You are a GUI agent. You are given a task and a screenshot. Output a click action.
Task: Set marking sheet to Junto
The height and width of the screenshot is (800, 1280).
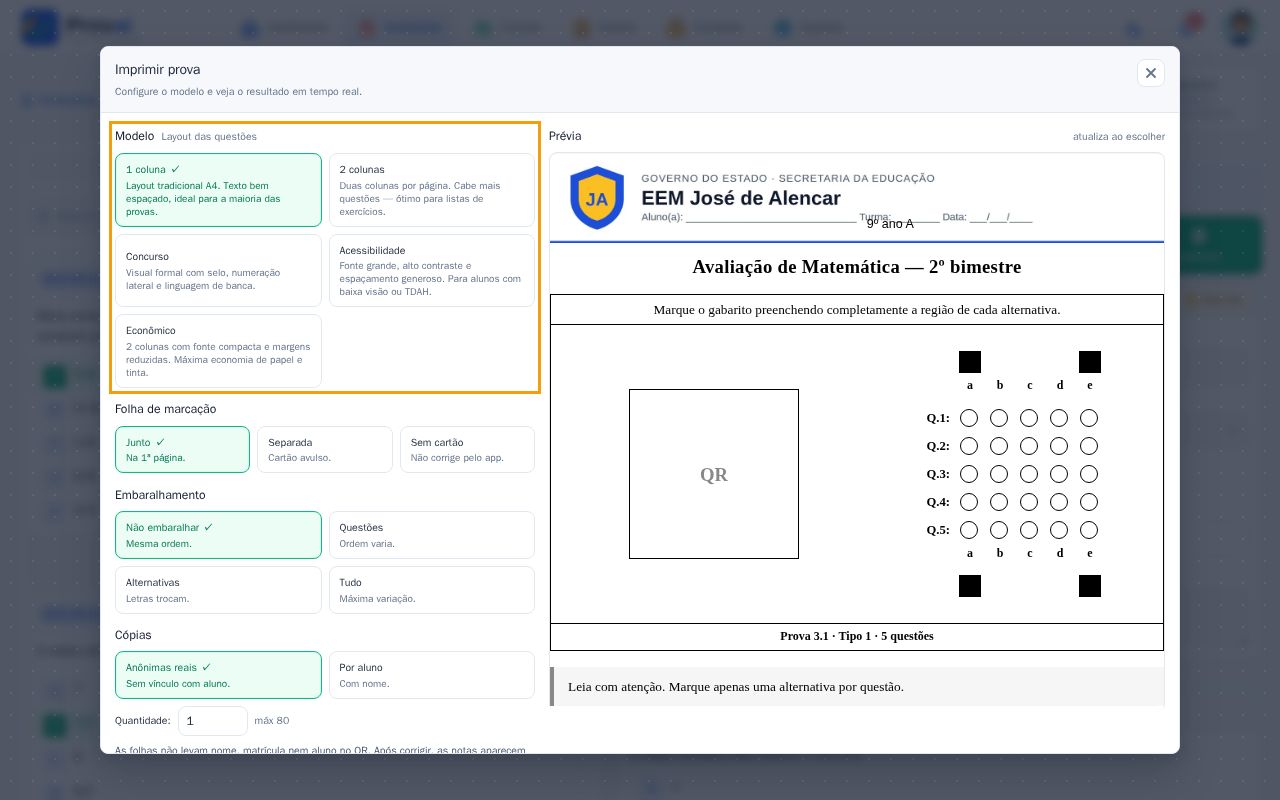click(182, 449)
